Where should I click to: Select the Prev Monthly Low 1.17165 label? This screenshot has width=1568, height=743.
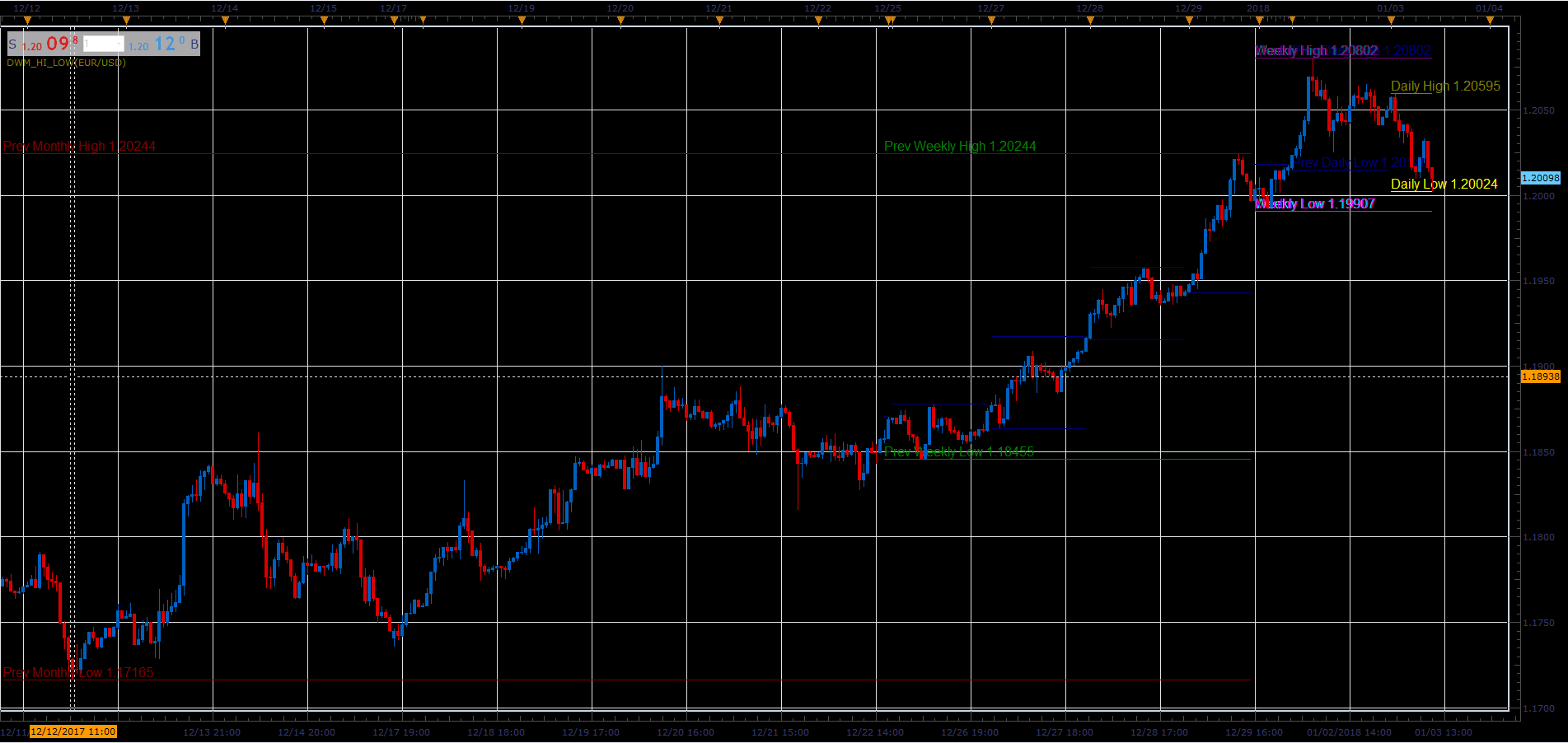[78, 672]
